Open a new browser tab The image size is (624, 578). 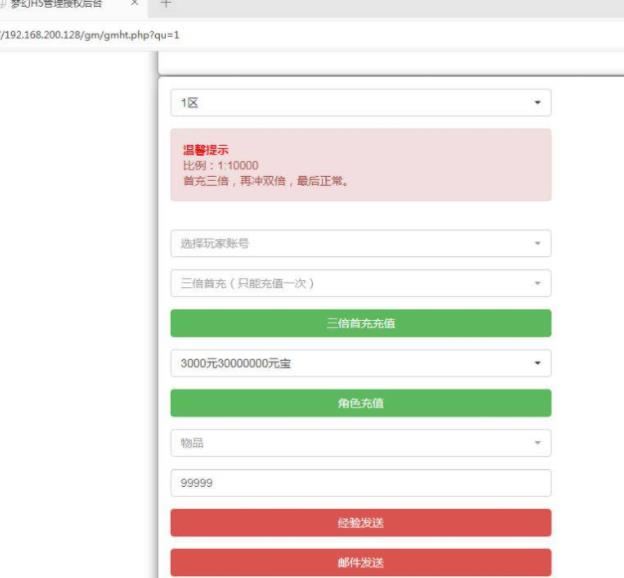(x=166, y=4)
